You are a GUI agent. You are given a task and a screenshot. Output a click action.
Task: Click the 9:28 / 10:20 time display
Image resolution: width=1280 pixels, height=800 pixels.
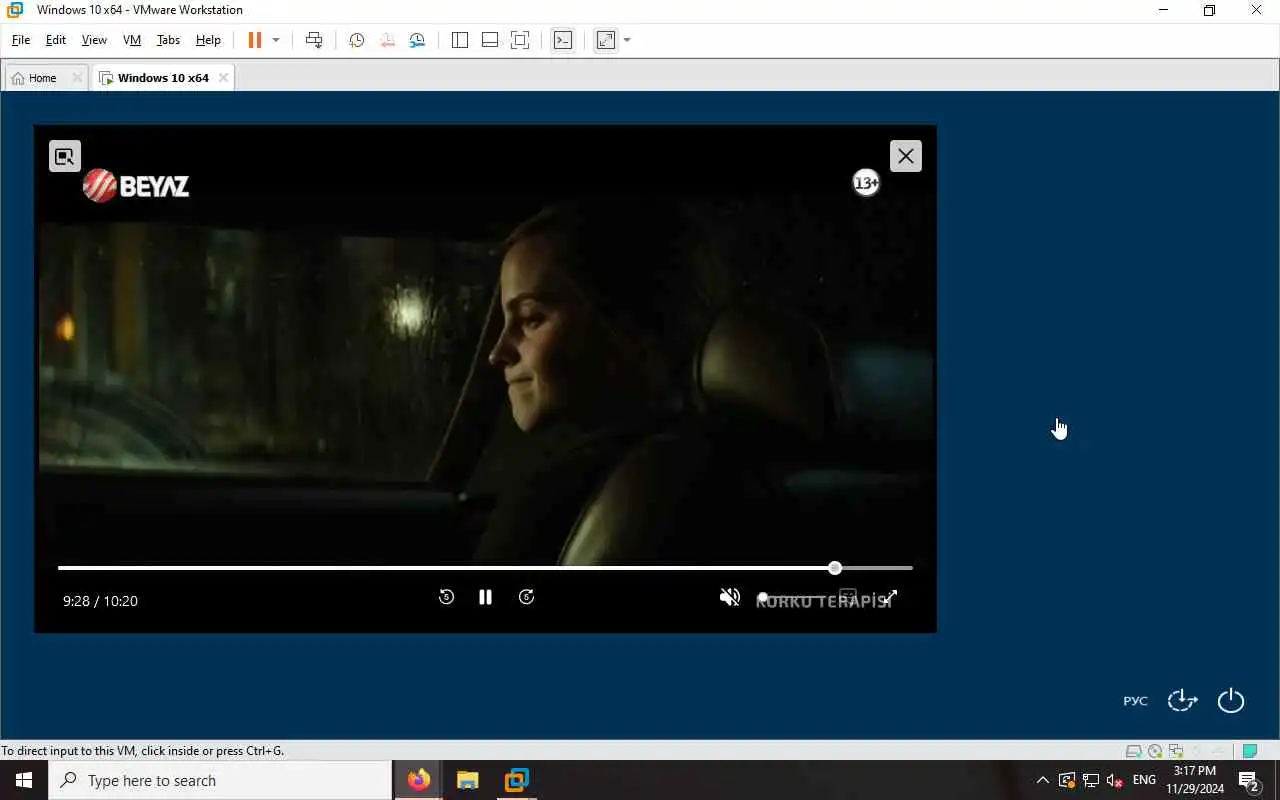click(100, 601)
